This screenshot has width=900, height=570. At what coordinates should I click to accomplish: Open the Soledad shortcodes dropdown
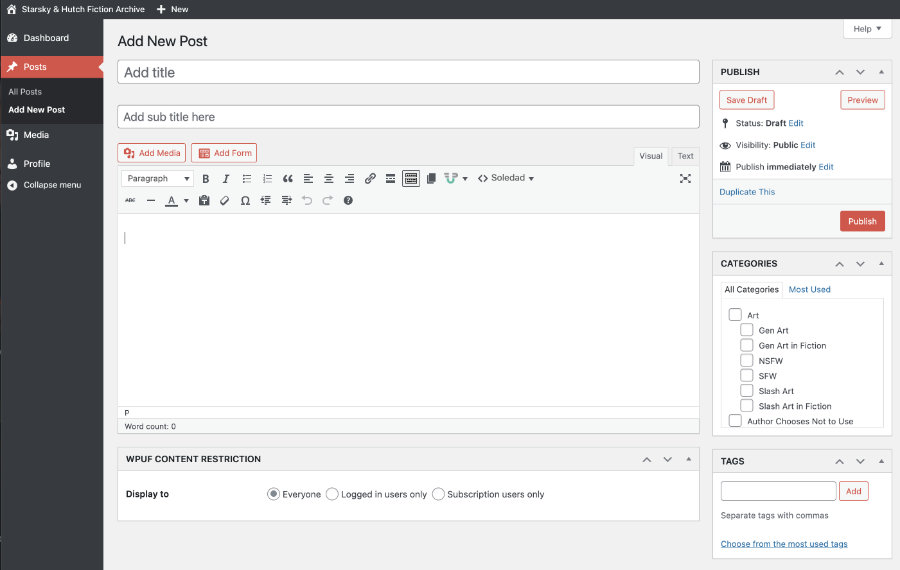(506, 179)
